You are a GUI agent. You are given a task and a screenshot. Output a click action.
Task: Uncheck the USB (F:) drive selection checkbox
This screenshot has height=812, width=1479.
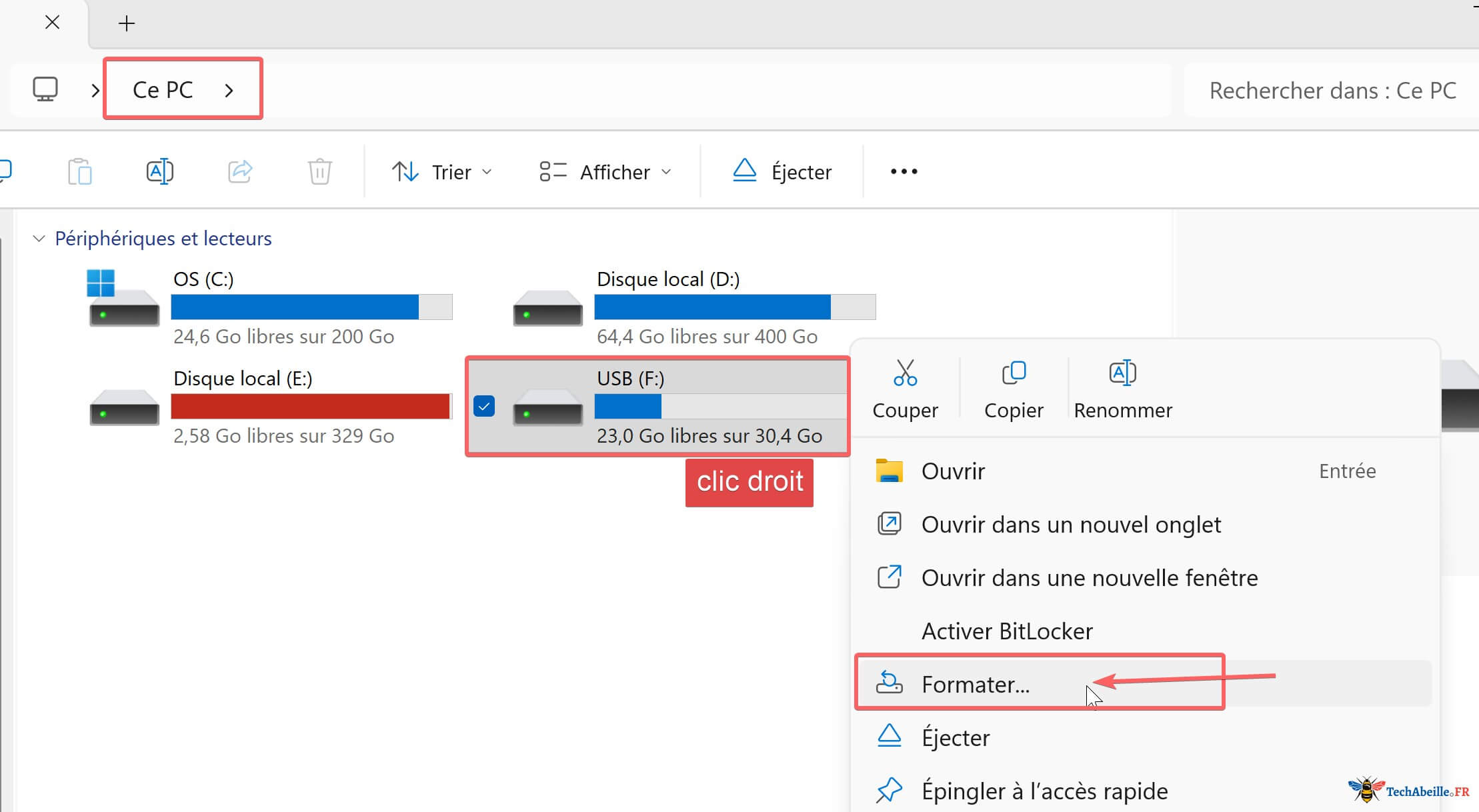coord(485,405)
